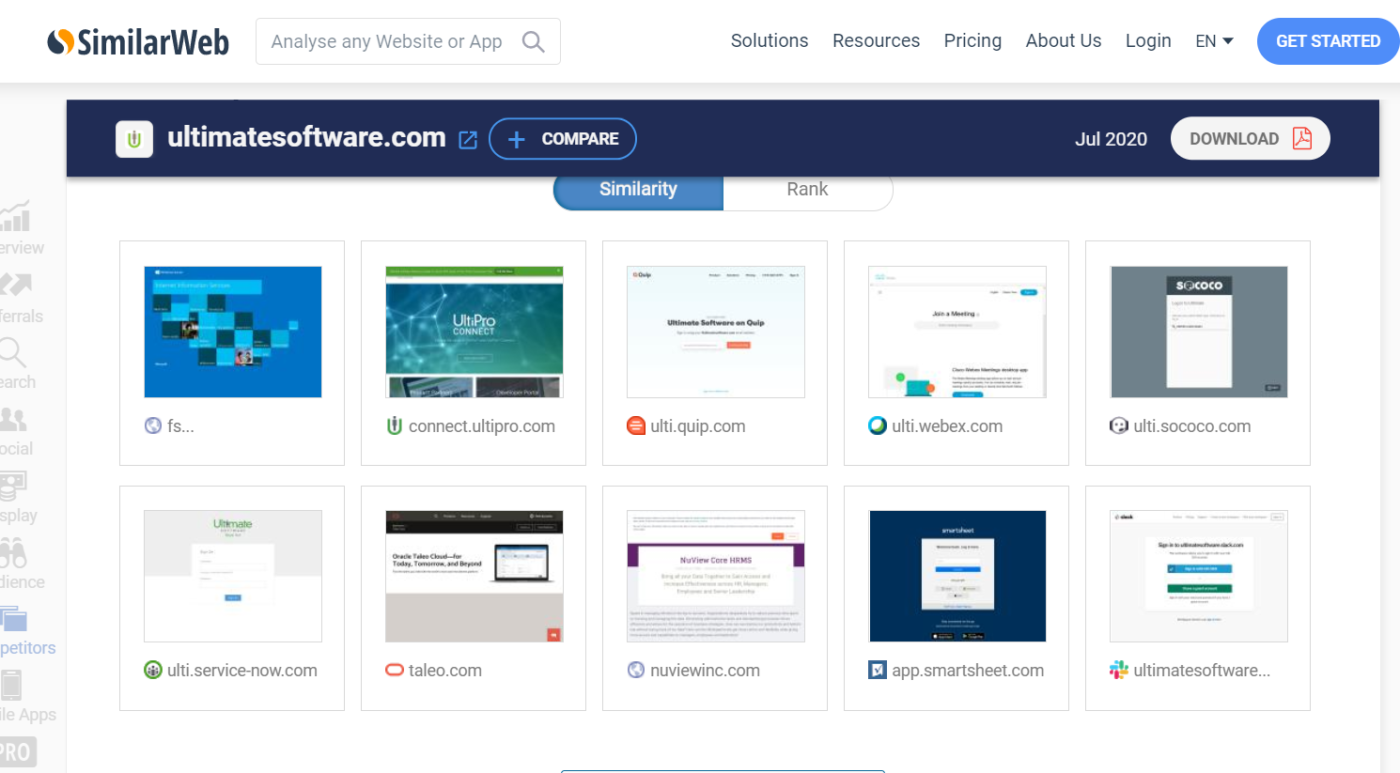This screenshot has height=773, width=1400.
Task: Open the app.smartsheet.com link
Action: (968, 670)
